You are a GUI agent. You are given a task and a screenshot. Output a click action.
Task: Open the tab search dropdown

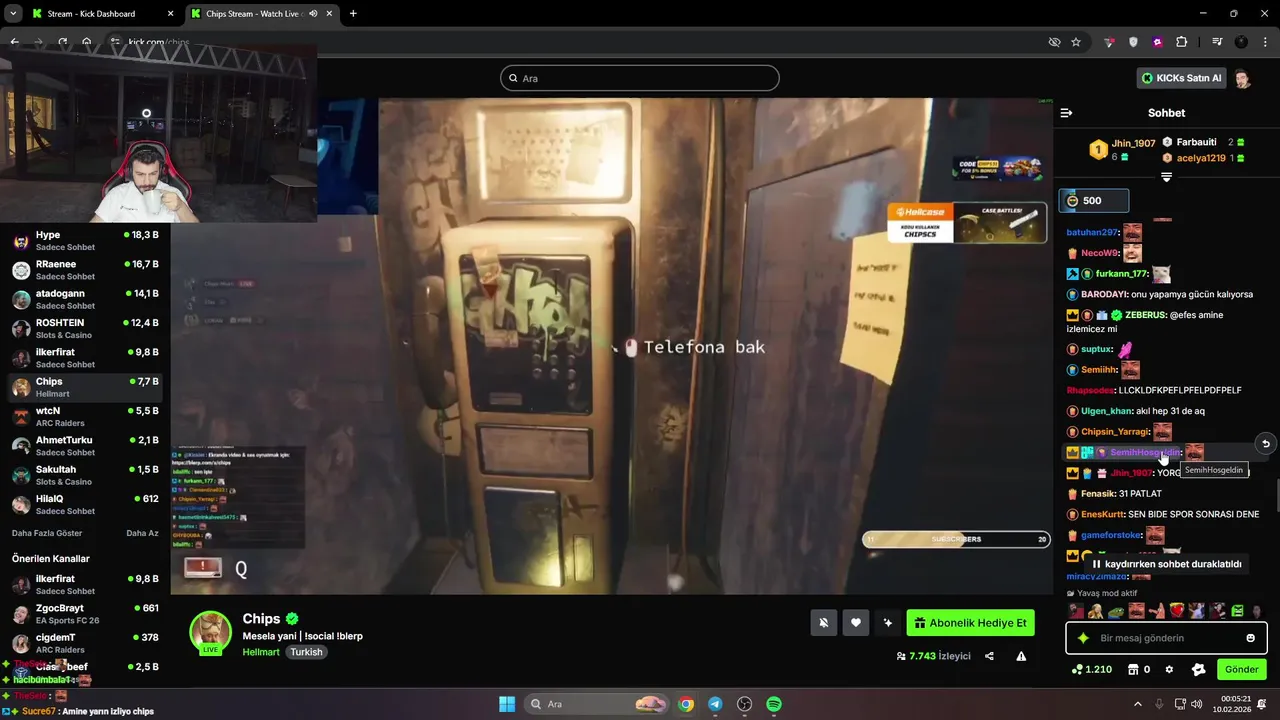(x=13, y=14)
